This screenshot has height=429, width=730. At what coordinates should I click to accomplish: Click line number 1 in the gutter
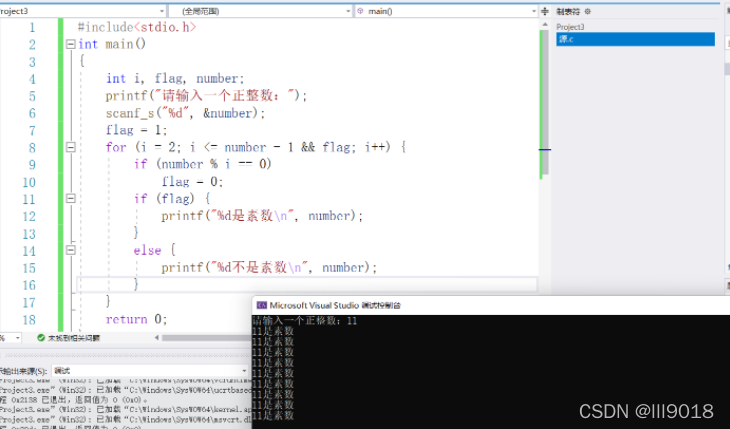click(32, 27)
